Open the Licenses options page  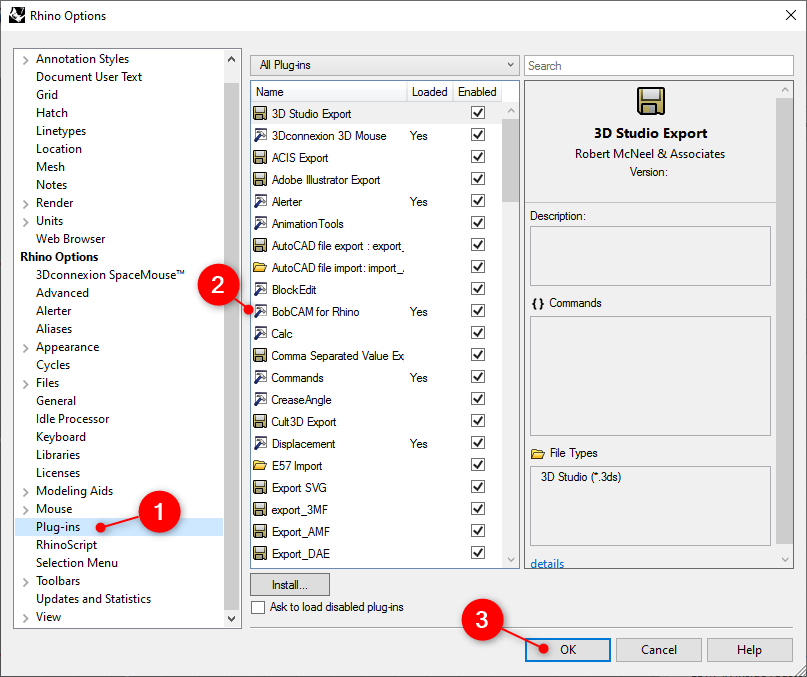pos(58,473)
